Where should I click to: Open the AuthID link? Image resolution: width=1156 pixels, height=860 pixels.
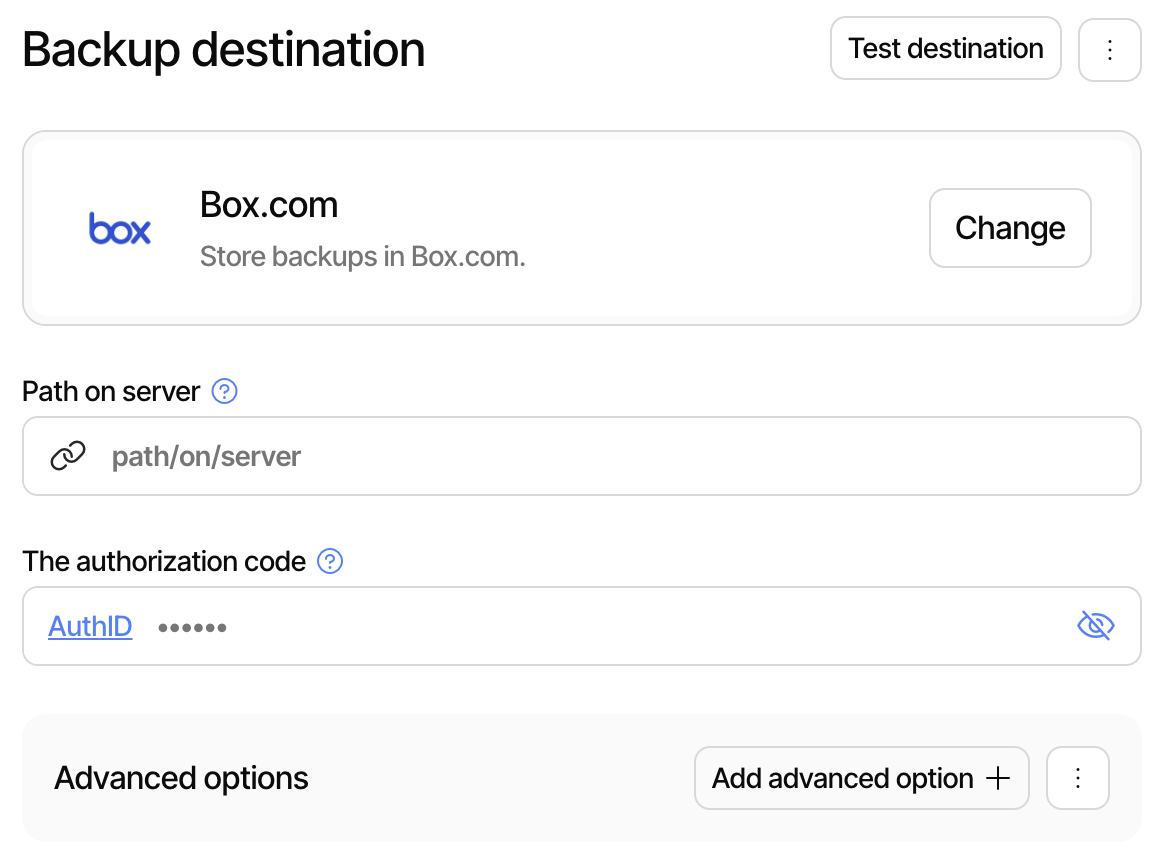tap(90, 626)
